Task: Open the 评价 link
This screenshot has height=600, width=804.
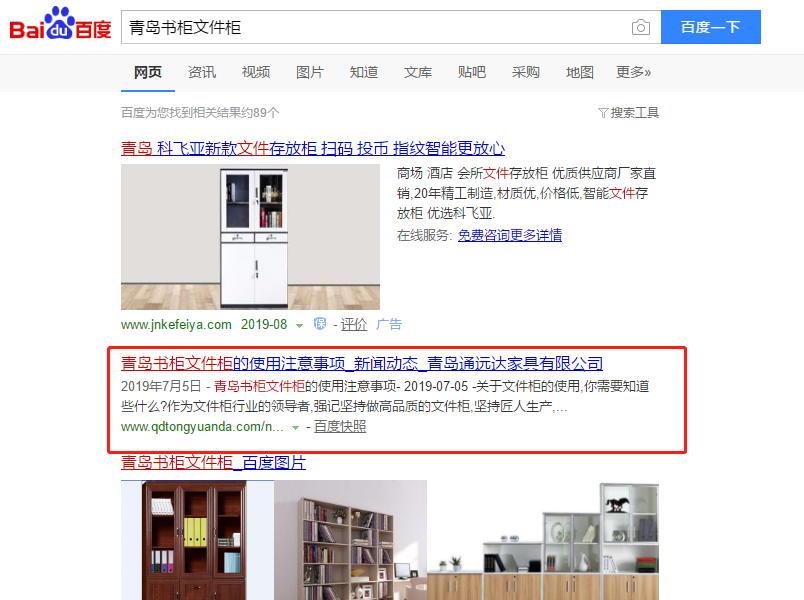Action: pyautogui.click(x=354, y=324)
